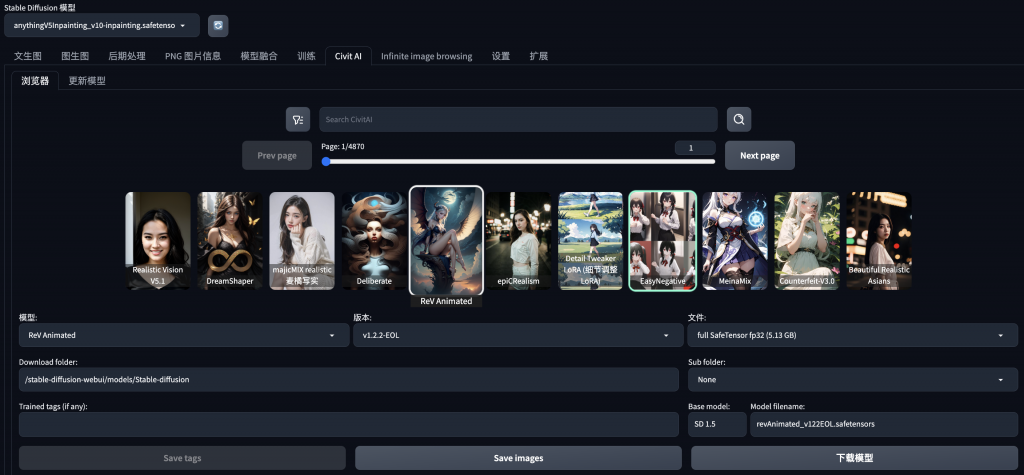Open the Sub folder None dropdown
This screenshot has width=1024, height=475.
[852, 380]
